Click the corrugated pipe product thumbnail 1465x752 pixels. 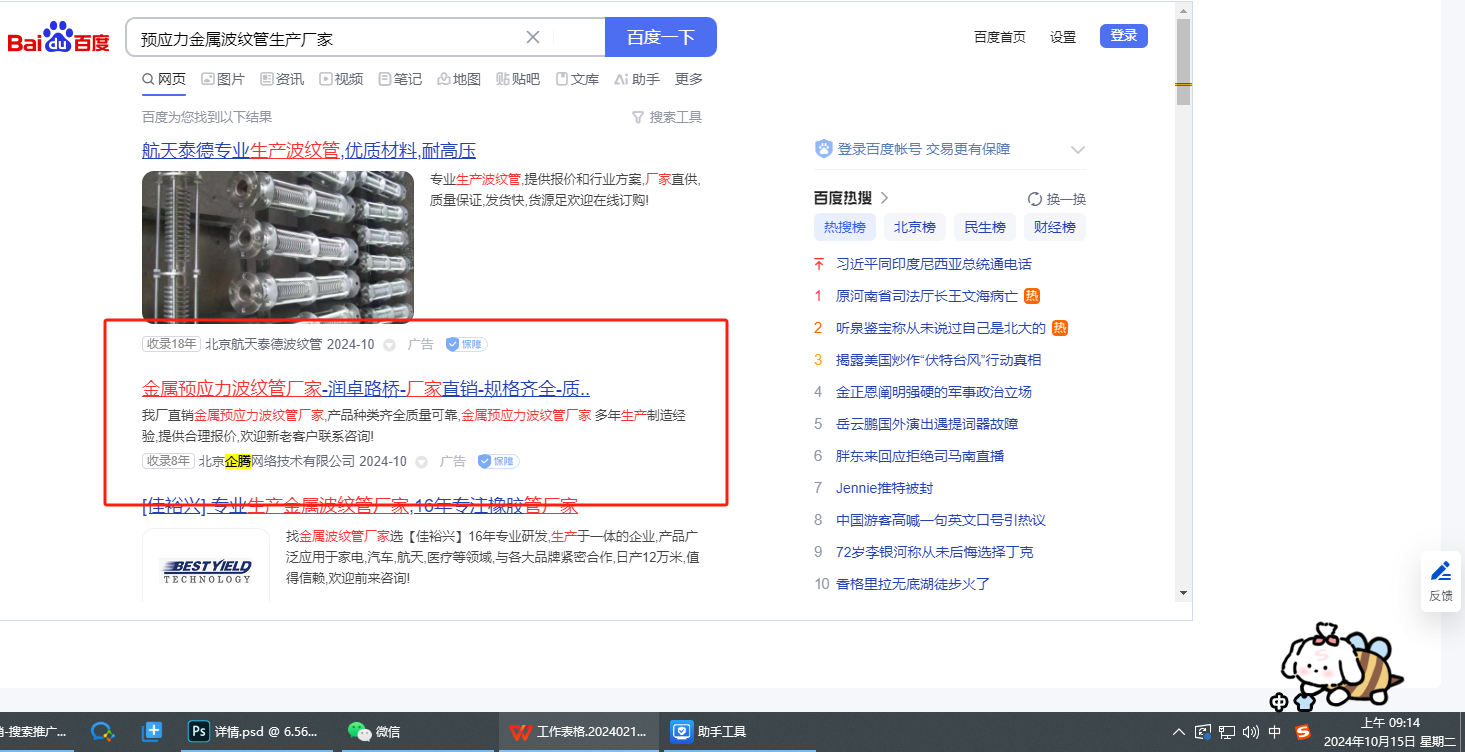(x=277, y=247)
